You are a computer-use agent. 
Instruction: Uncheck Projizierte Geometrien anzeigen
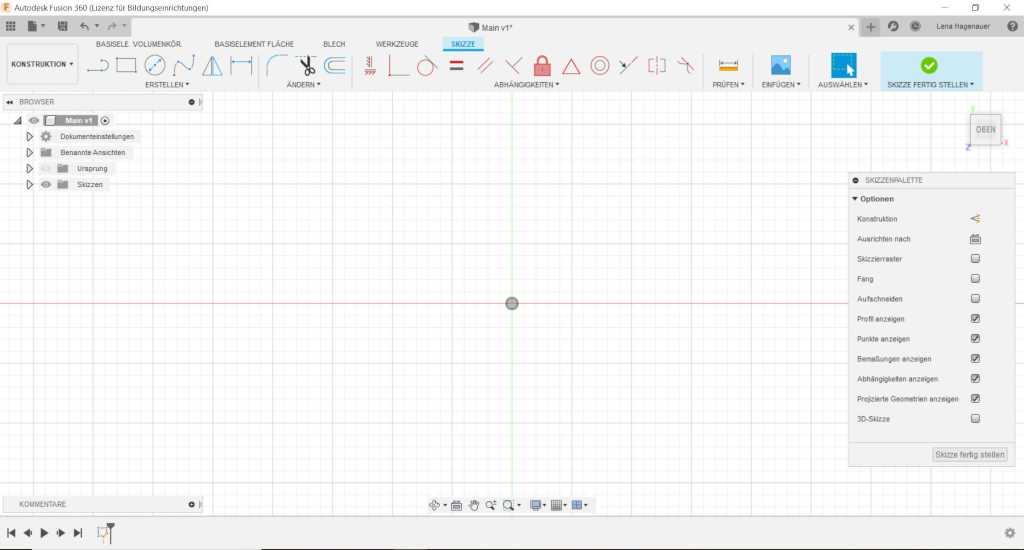[x=975, y=398]
